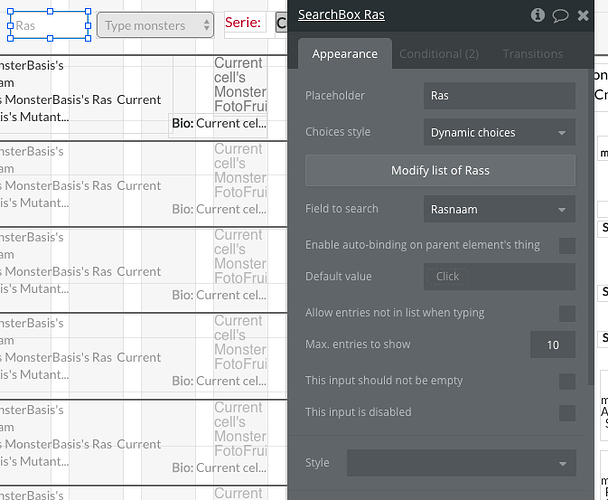Check This input should not be empty
The width and height of the screenshot is (608, 500).
coord(567,381)
